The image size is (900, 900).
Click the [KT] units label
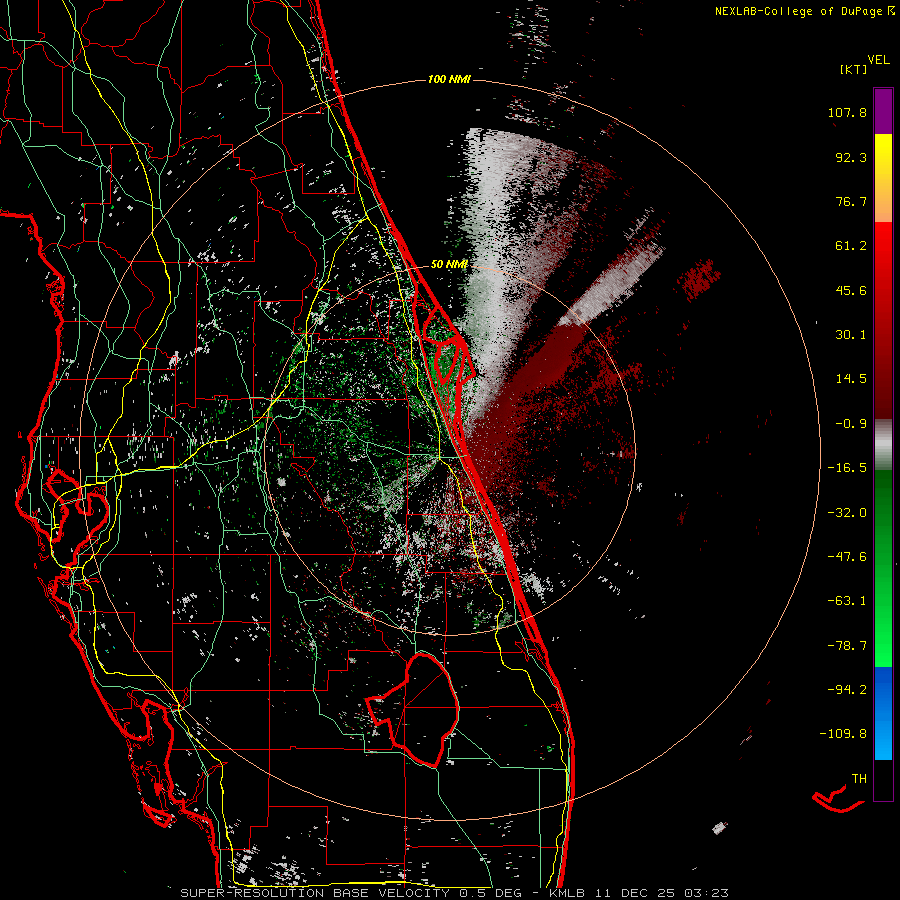click(x=853, y=69)
